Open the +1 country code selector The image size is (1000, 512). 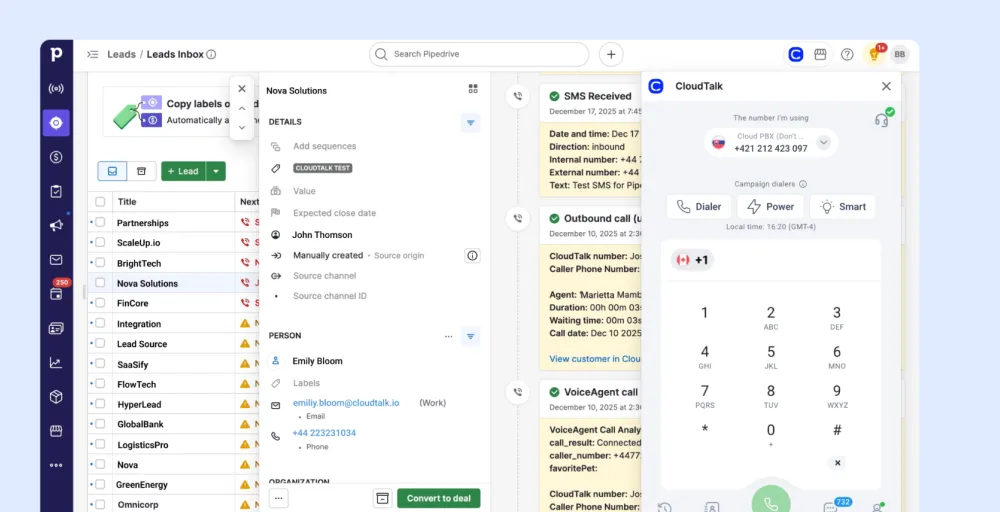(692, 260)
